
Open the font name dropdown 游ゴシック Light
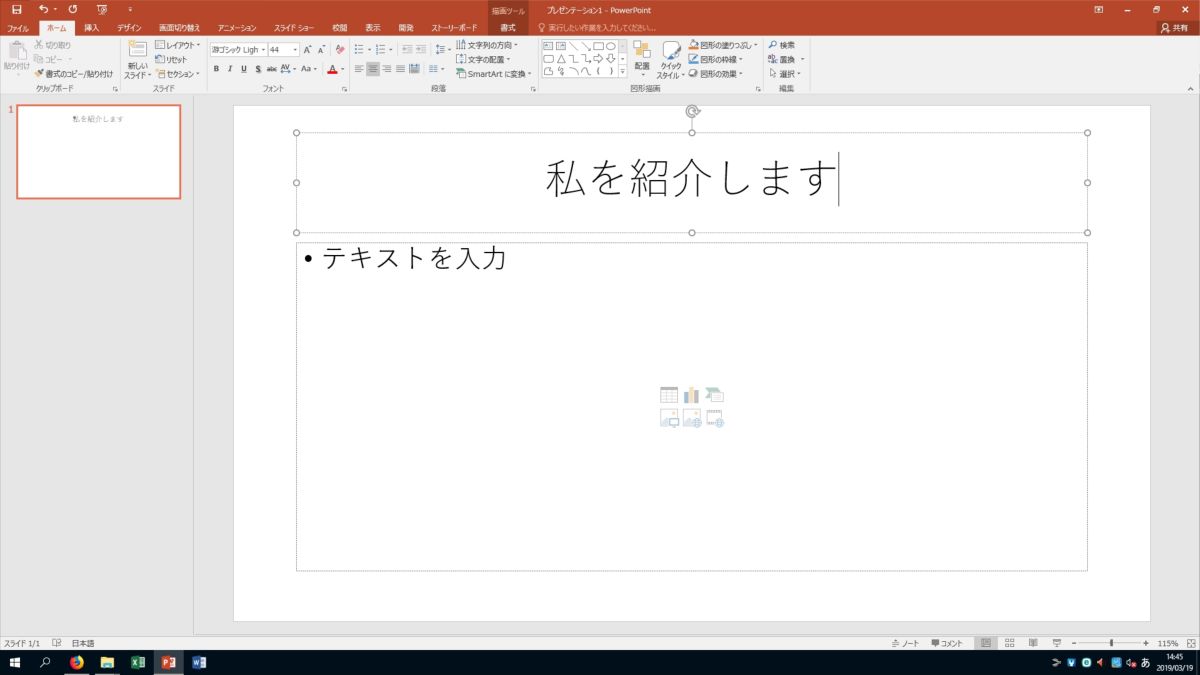click(237, 49)
